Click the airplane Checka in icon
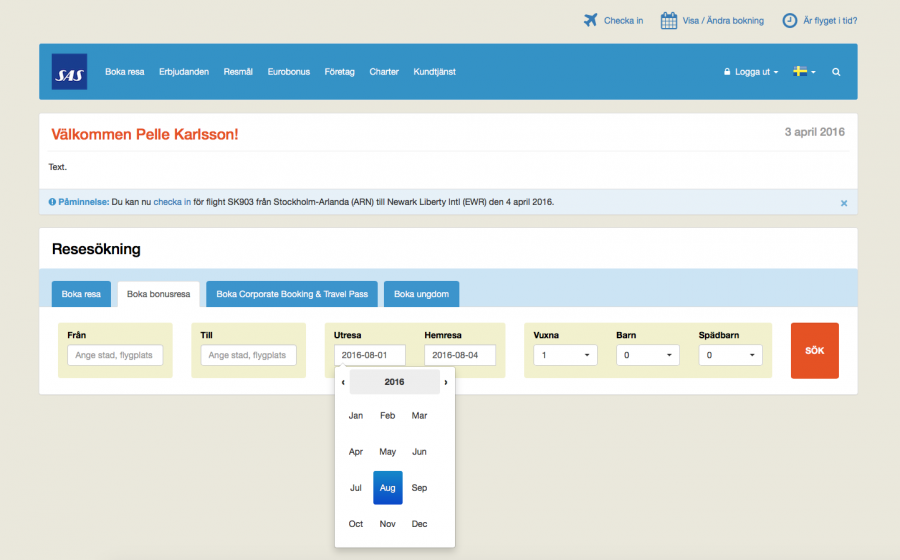The width and height of the screenshot is (900, 560). click(590, 20)
